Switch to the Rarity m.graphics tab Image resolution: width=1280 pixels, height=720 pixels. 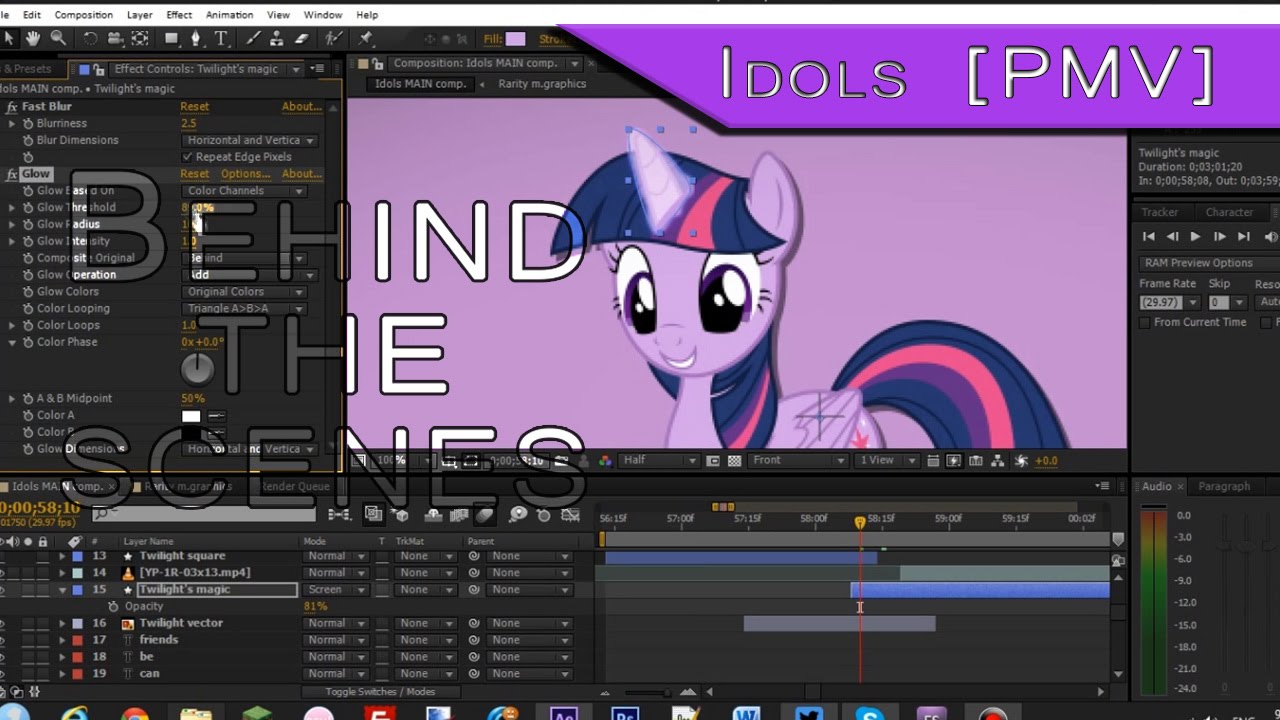tap(542, 84)
